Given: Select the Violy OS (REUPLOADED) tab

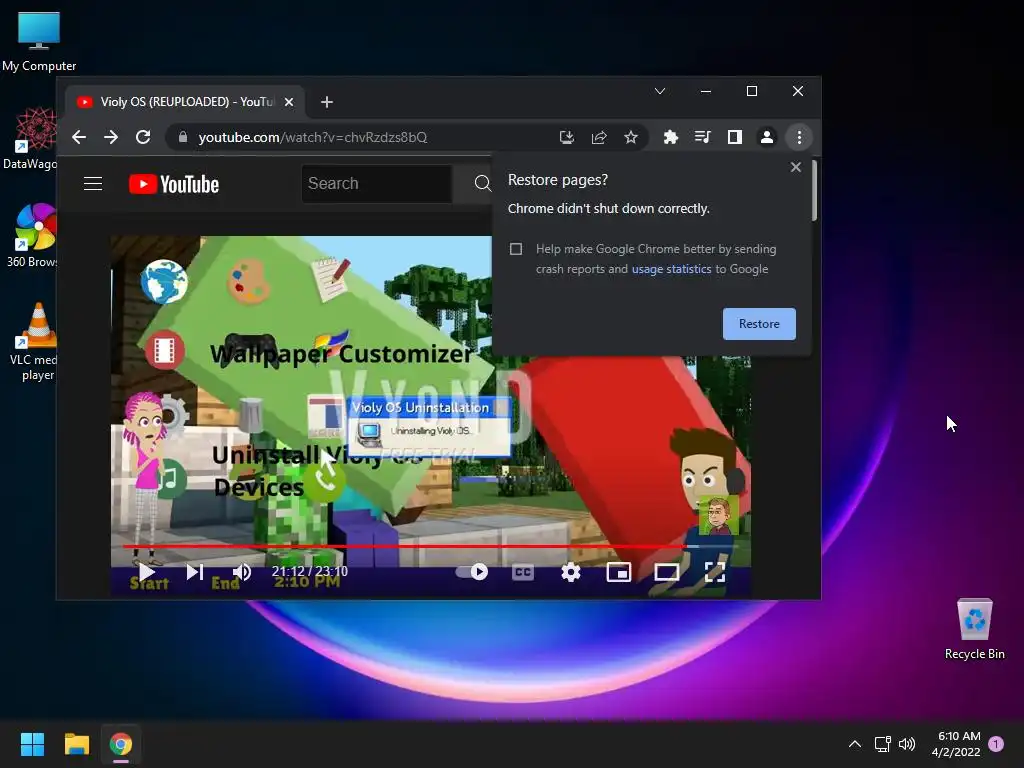Looking at the screenshot, I should coord(185,102).
